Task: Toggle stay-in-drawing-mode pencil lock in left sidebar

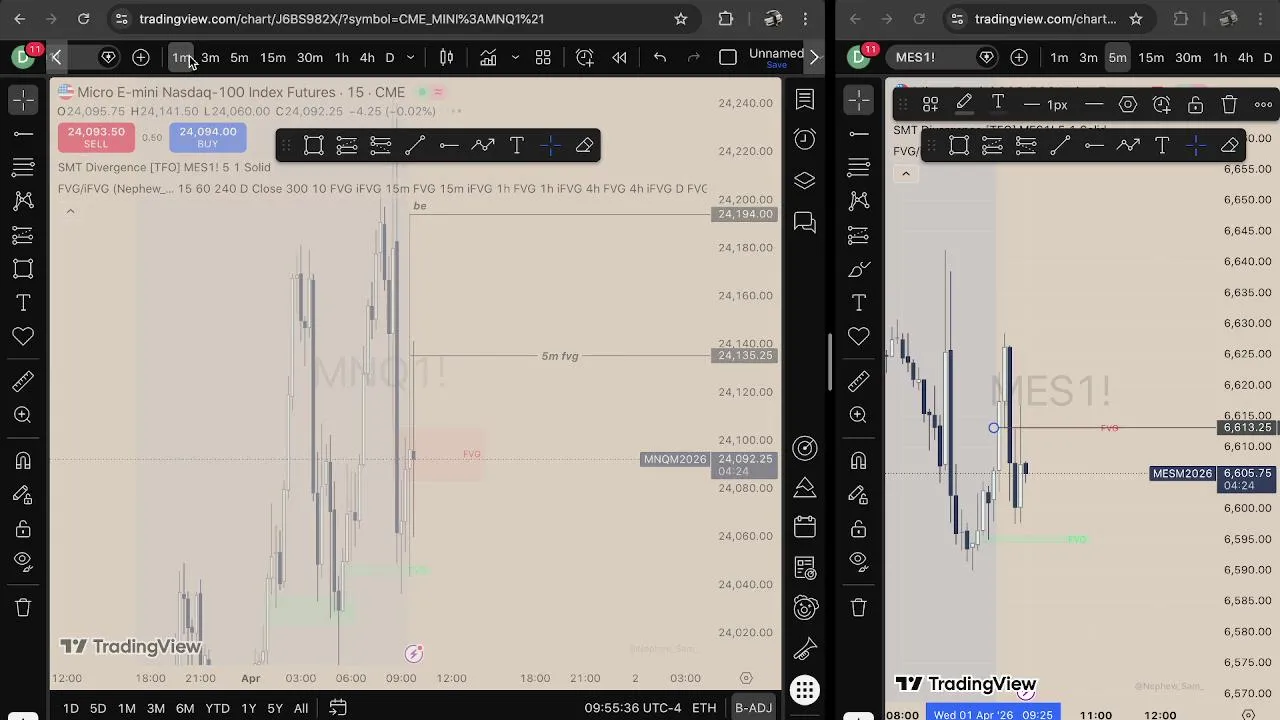Action: [x=23, y=494]
